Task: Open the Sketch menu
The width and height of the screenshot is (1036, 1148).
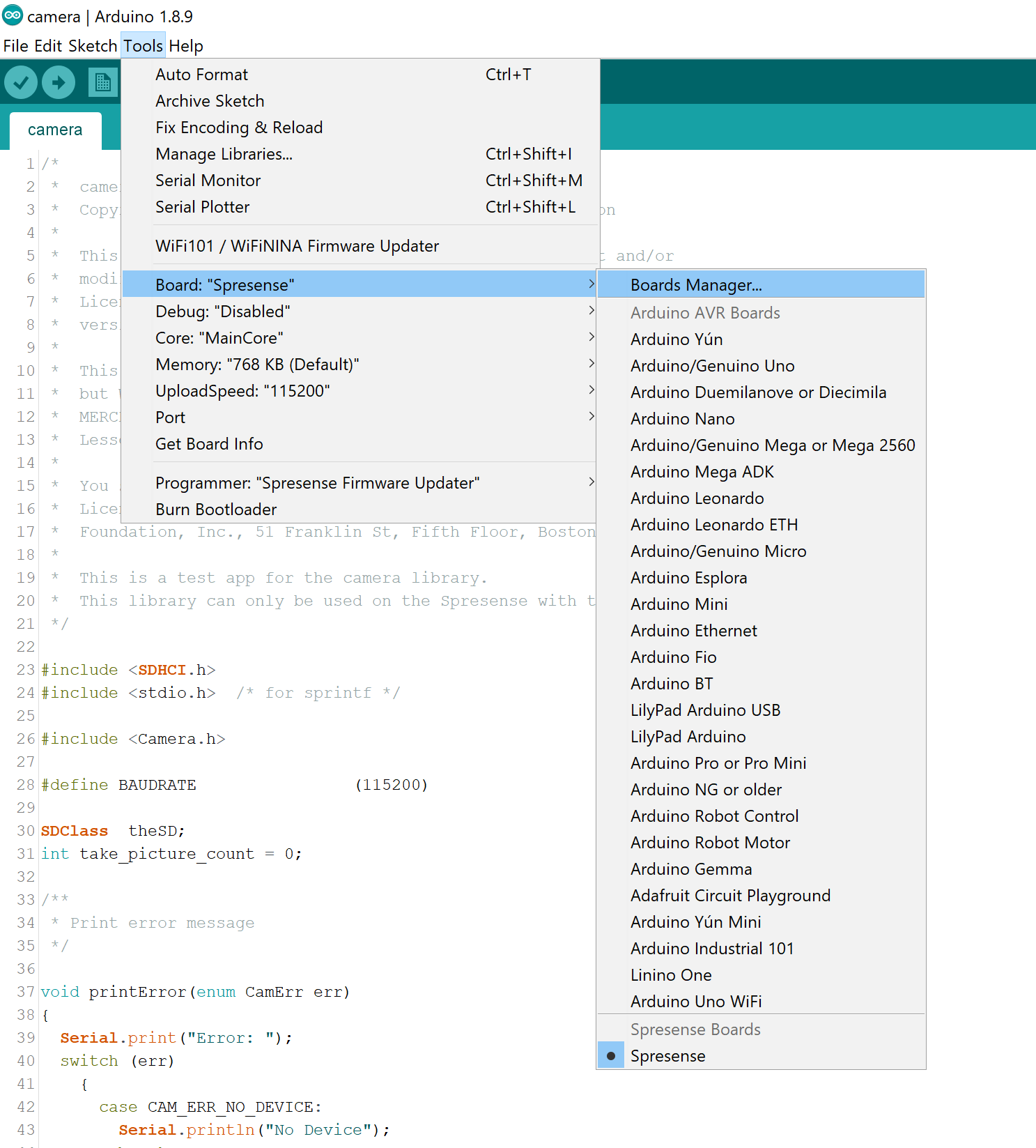Action: click(x=93, y=46)
